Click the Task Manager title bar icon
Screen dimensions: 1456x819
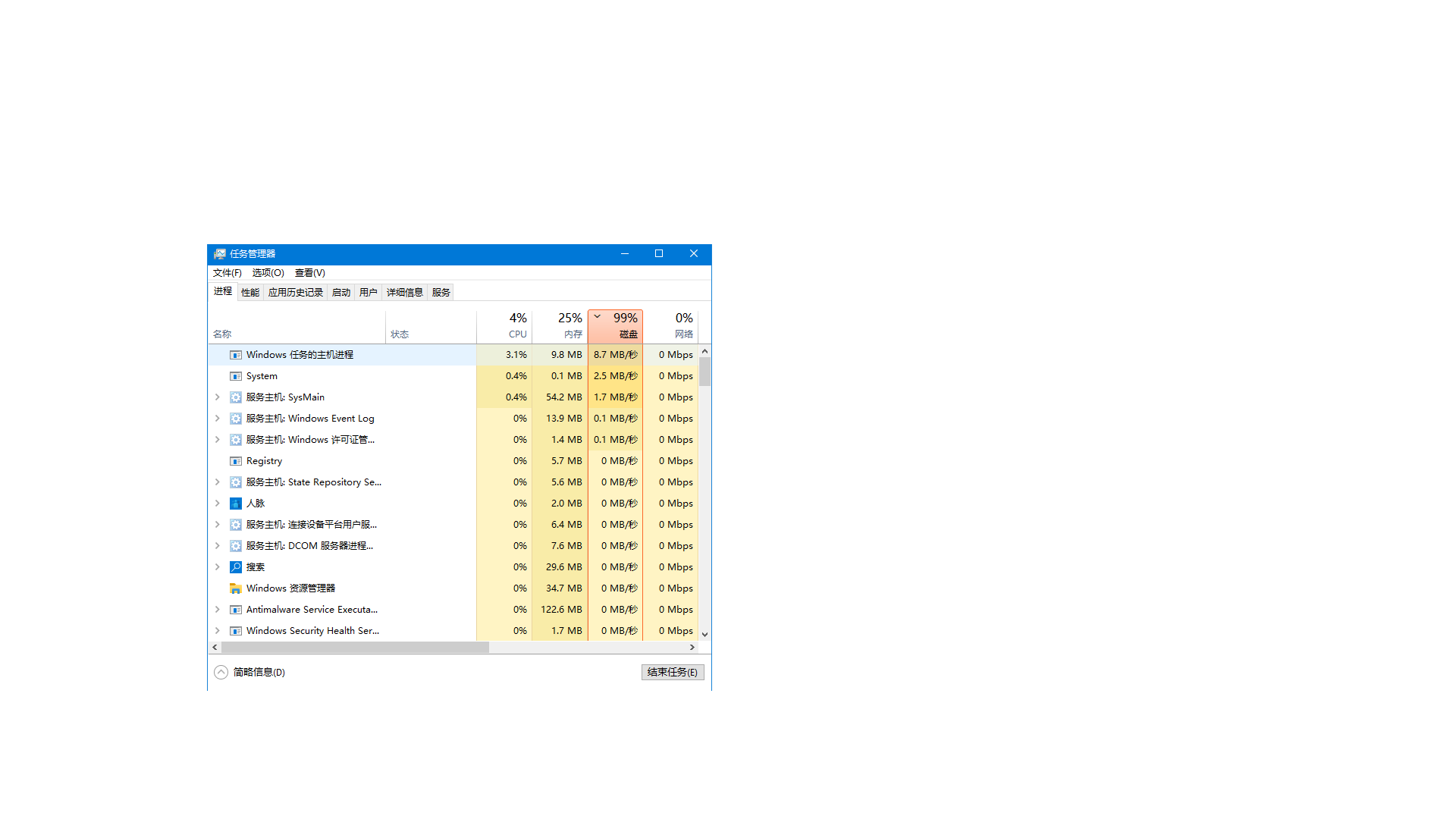[220, 254]
